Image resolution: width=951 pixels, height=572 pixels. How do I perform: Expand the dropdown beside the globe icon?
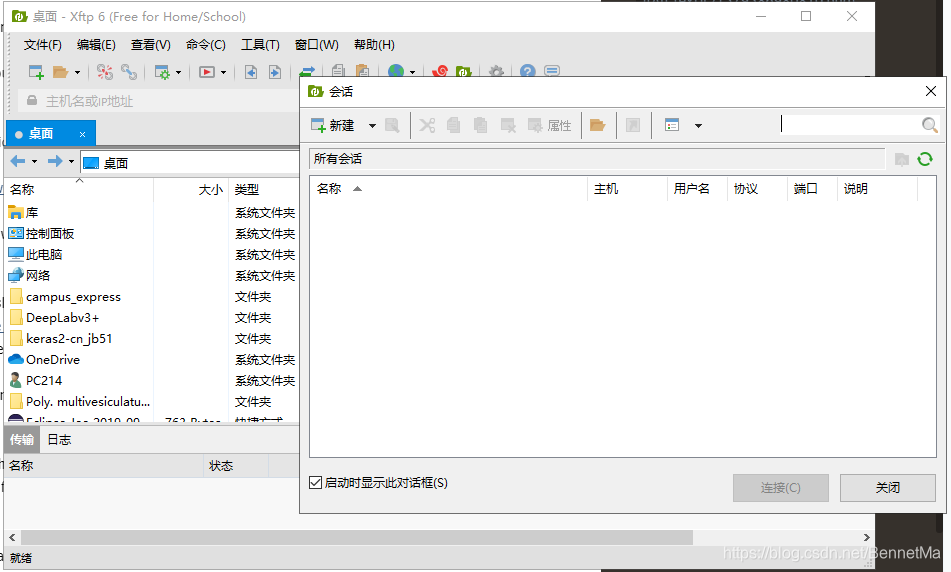tap(412, 72)
